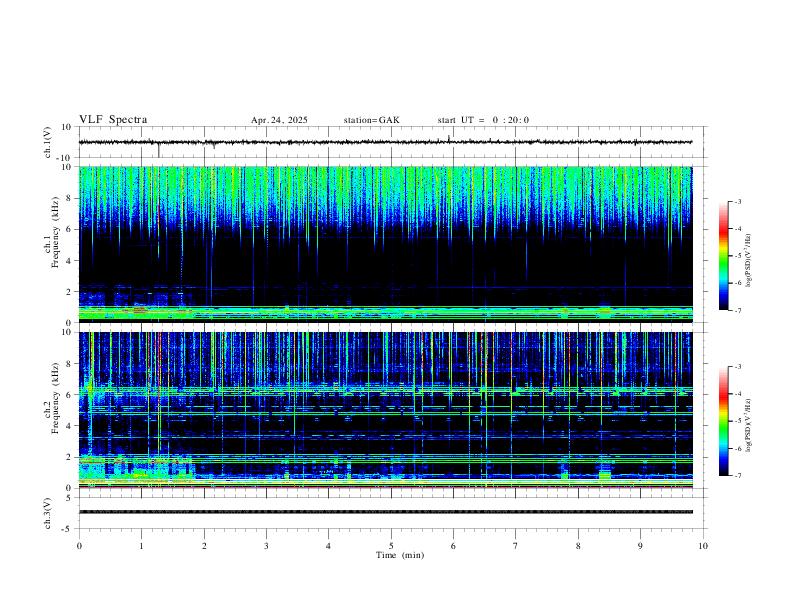Click time axis tick label "1"
The image size is (792, 612).
tap(141, 546)
